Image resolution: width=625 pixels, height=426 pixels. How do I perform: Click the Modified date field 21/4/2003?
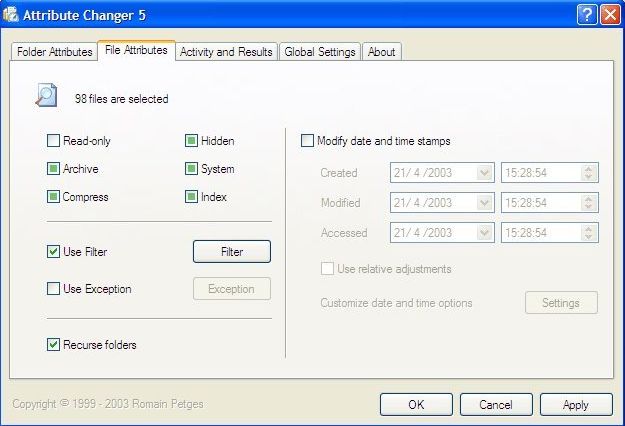tap(442, 202)
